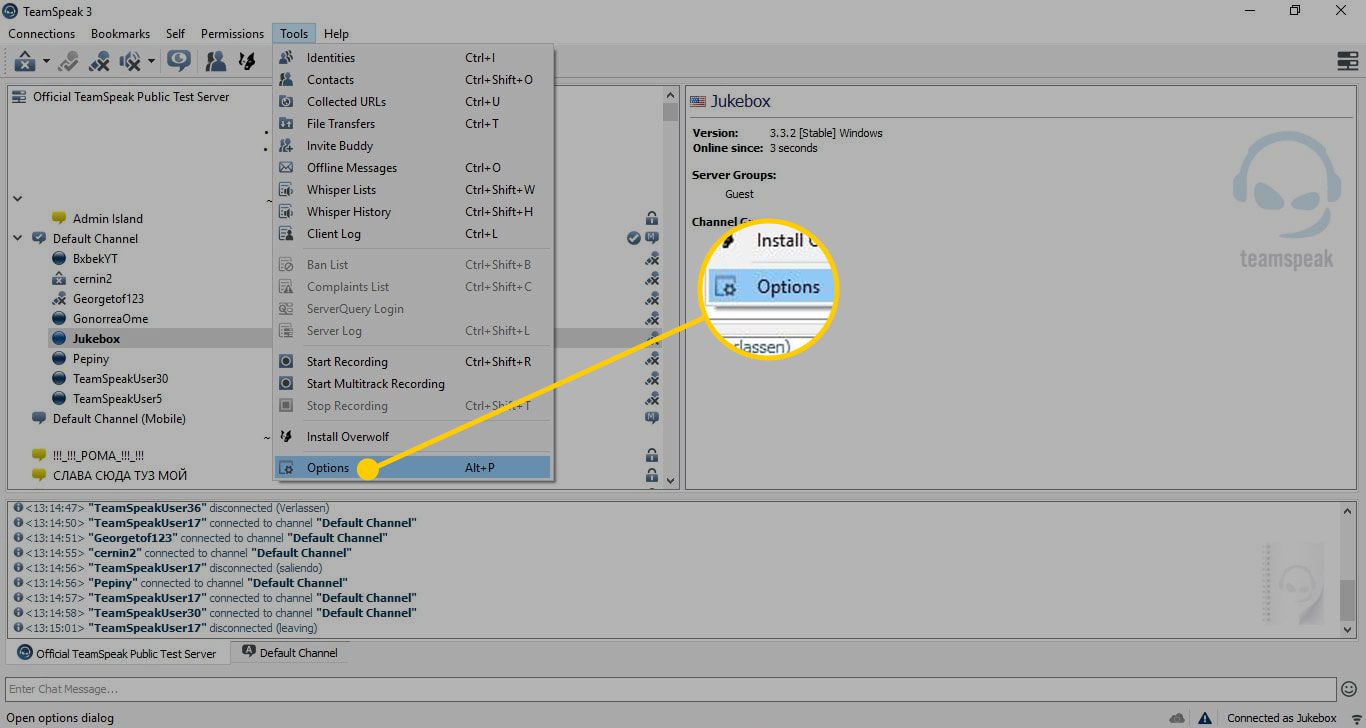The height and width of the screenshot is (728, 1366).
Task: Click the subscribe-to-channels eye bubble icon
Action: pyautogui.click(x=179, y=62)
